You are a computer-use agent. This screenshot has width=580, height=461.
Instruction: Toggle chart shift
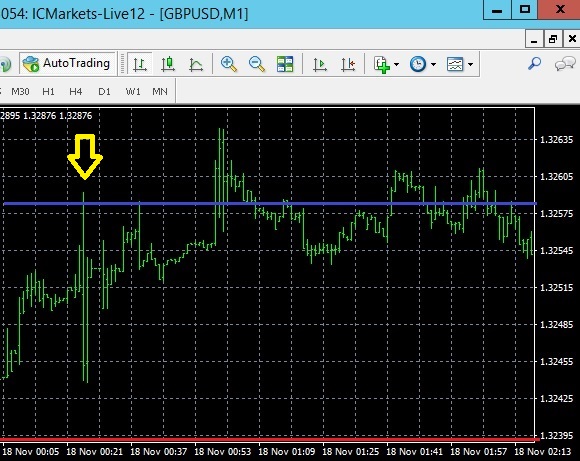pos(348,64)
